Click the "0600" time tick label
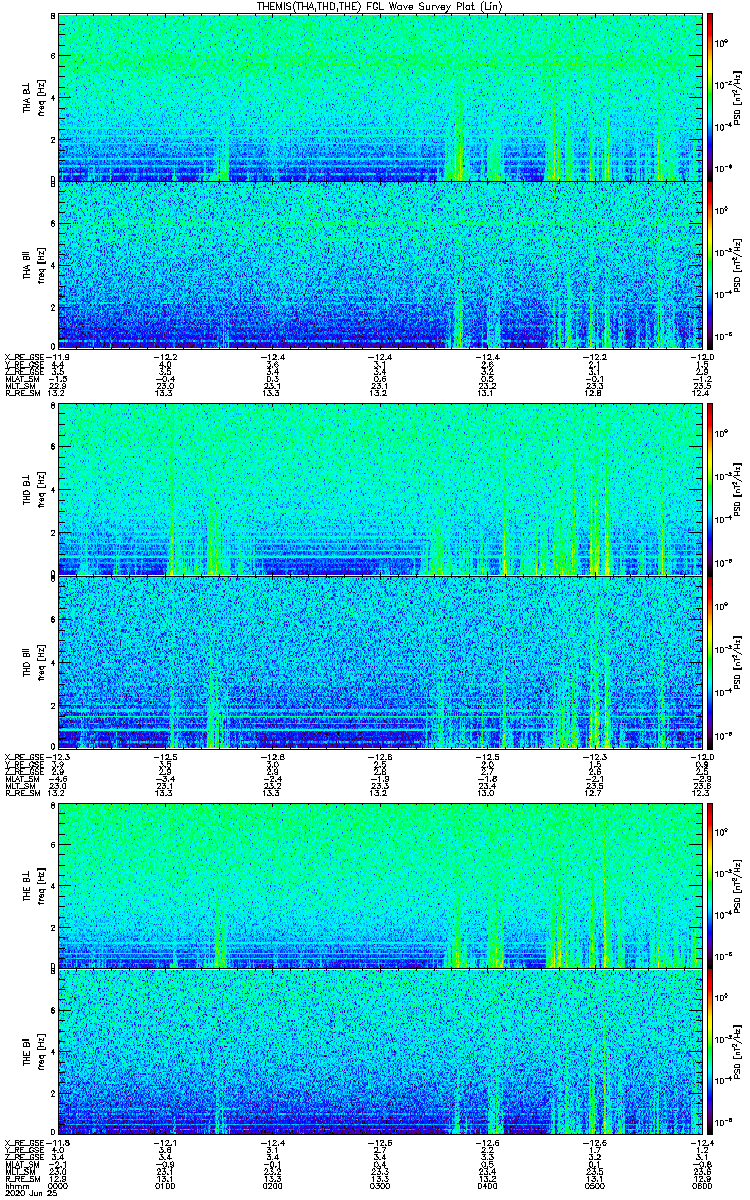 [x=704, y=1185]
